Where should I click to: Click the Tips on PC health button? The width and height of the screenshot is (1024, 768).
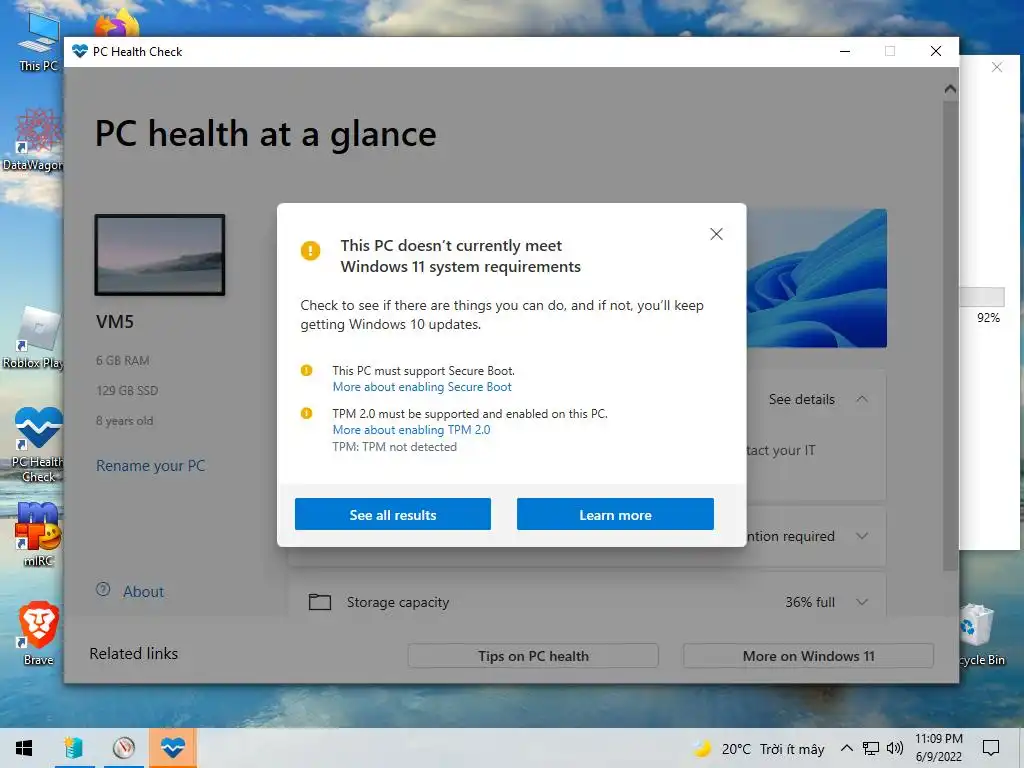533,656
